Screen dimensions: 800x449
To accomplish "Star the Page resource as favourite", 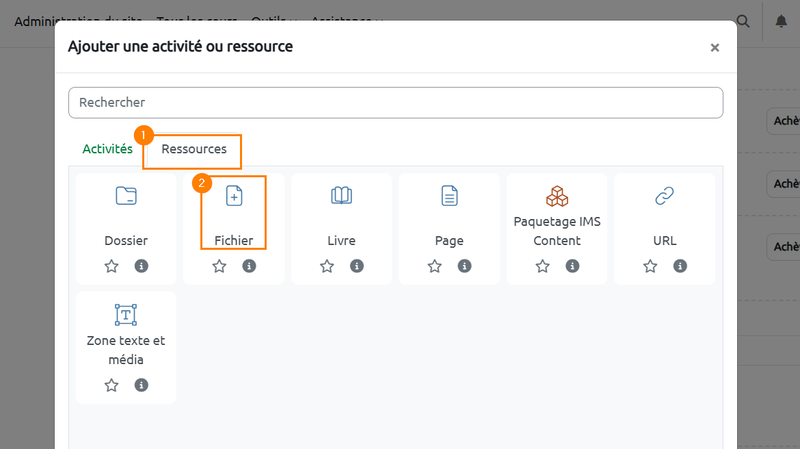I will tap(434, 266).
